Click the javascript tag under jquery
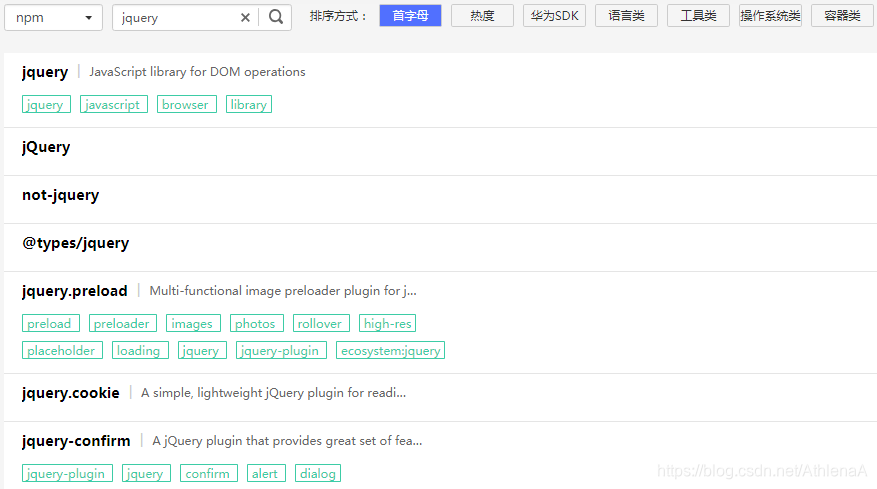This screenshot has width=877, height=489. click(114, 105)
